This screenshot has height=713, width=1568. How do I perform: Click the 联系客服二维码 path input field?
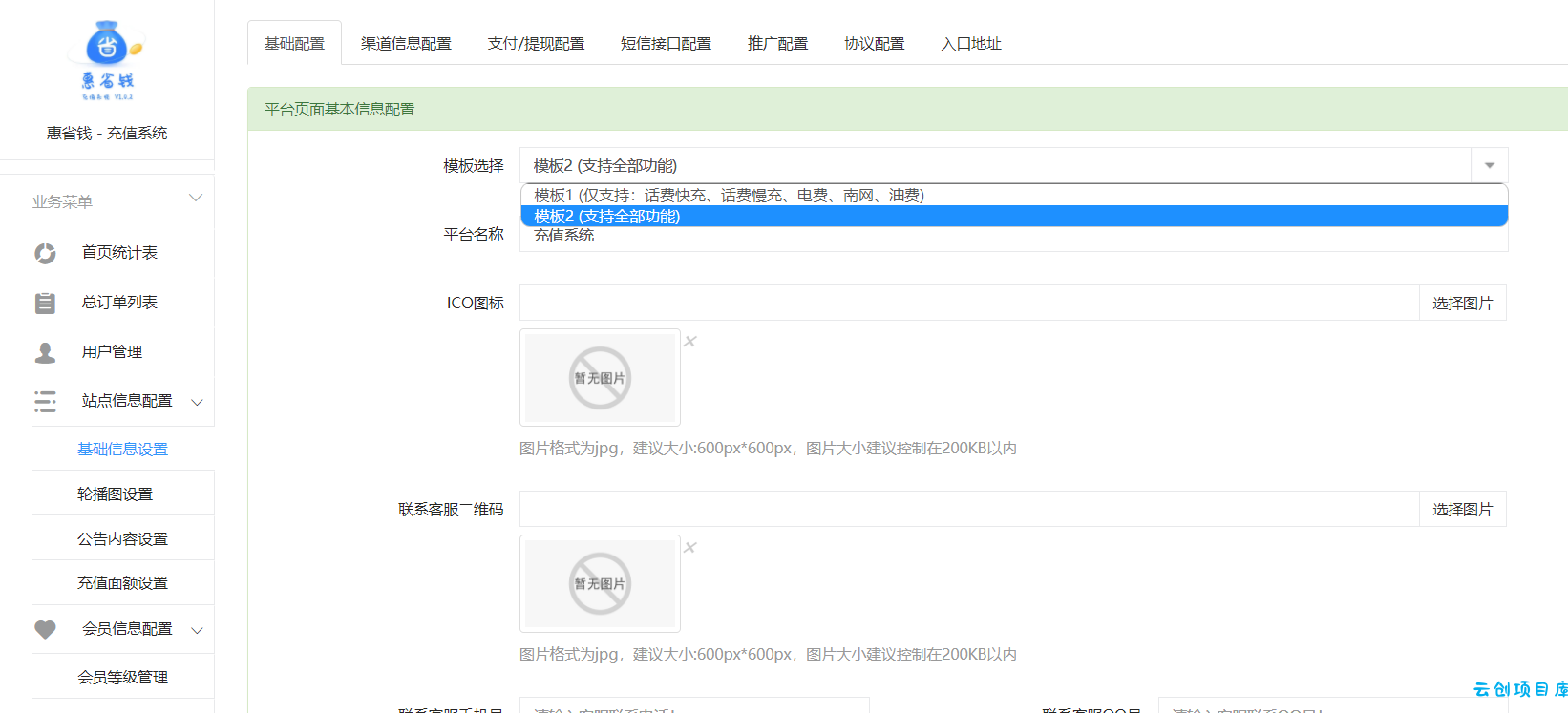(969, 509)
